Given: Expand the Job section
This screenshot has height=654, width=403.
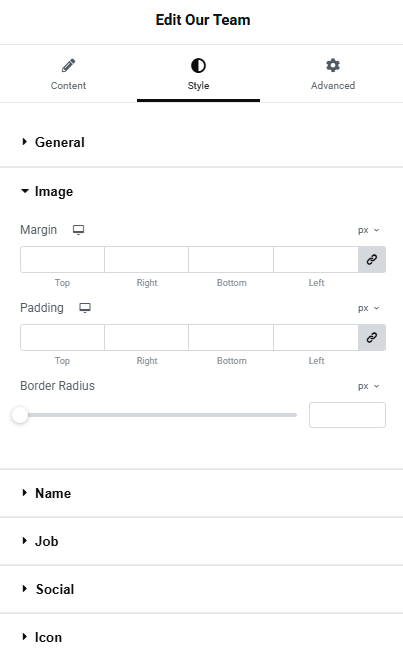Looking at the screenshot, I should 40,541.
